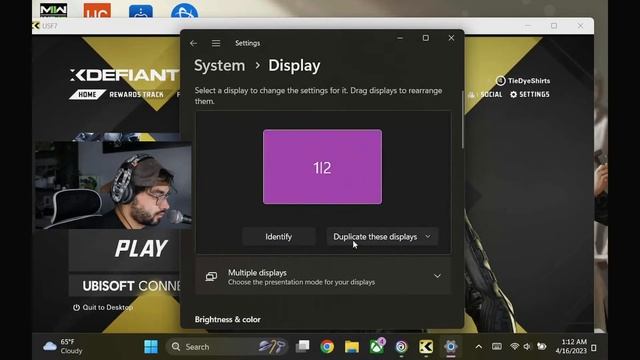This screenshot has height=360, width=640.
Task: Open the Wi-Fi network tray icon
Action: point(514,347)
